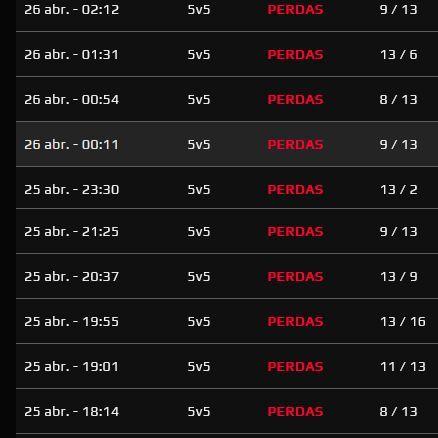The width and height of the screenshot is (438, 438).
Task: Click the 13 / 9 score
Action: (399, 276)
